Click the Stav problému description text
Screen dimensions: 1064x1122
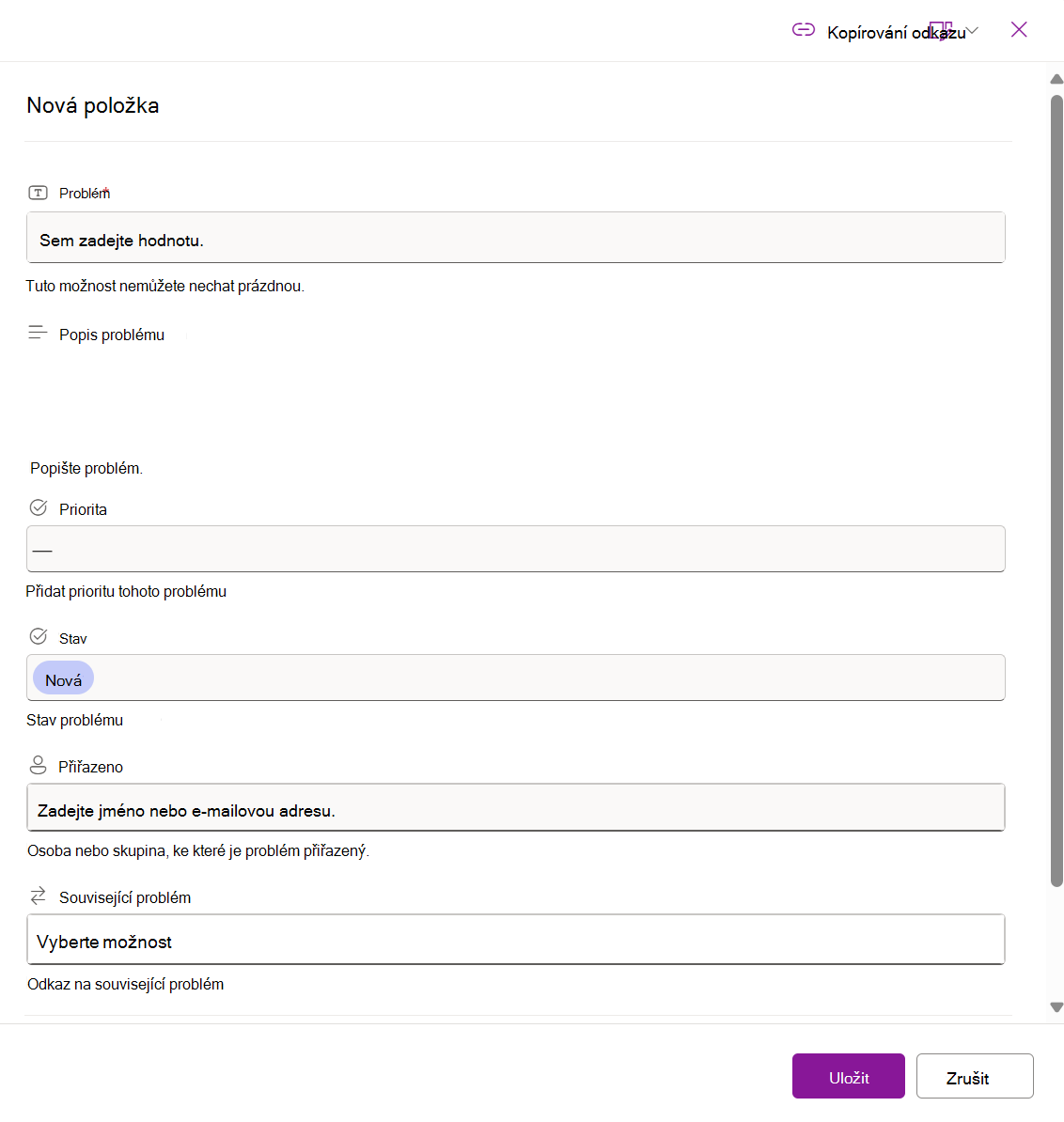click(x=74, y=721)
